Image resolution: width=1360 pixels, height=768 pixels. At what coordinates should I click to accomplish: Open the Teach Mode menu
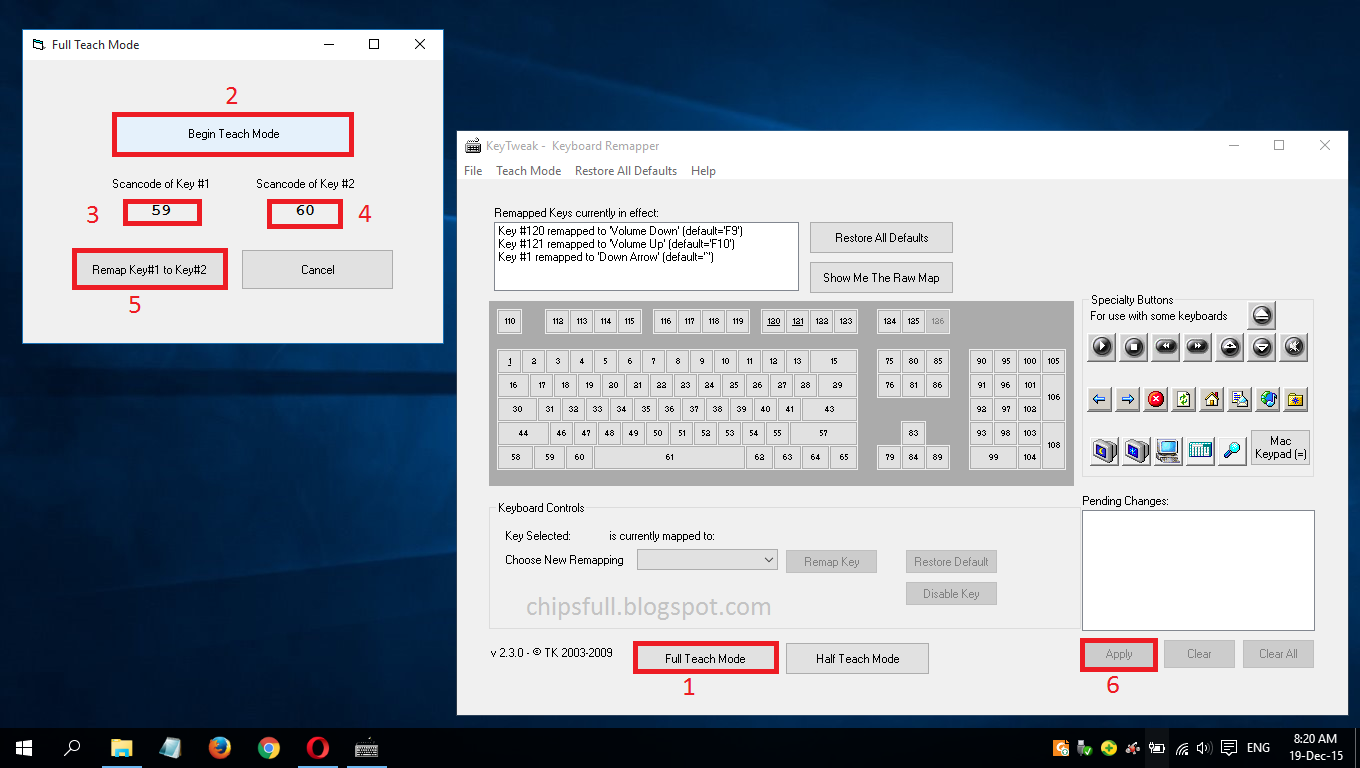(x=528, y=171)
